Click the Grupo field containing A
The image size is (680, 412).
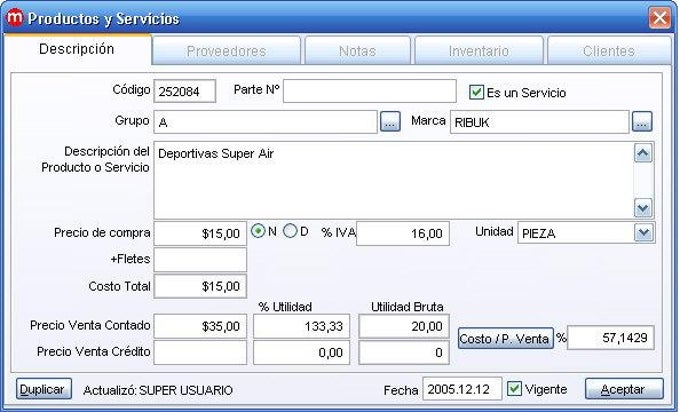265,122
